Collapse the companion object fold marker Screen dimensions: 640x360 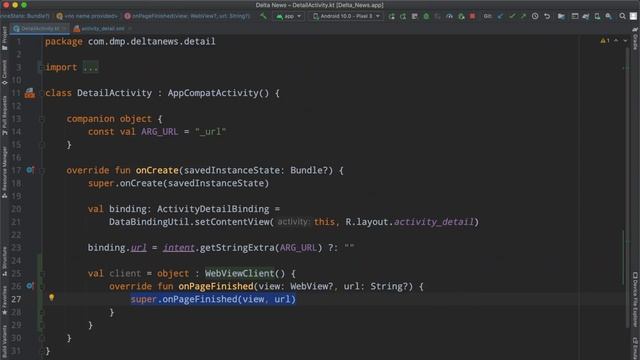coord(41,119)
